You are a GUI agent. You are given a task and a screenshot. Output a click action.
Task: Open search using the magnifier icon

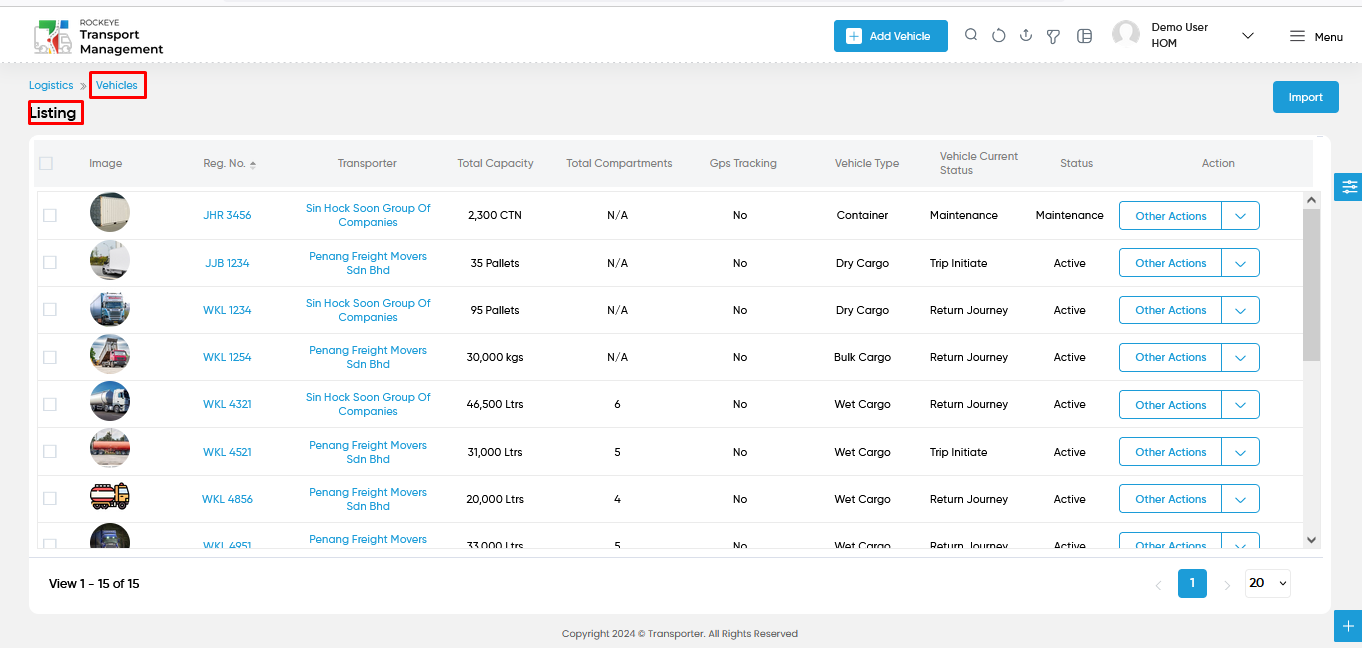click(970, 35)
